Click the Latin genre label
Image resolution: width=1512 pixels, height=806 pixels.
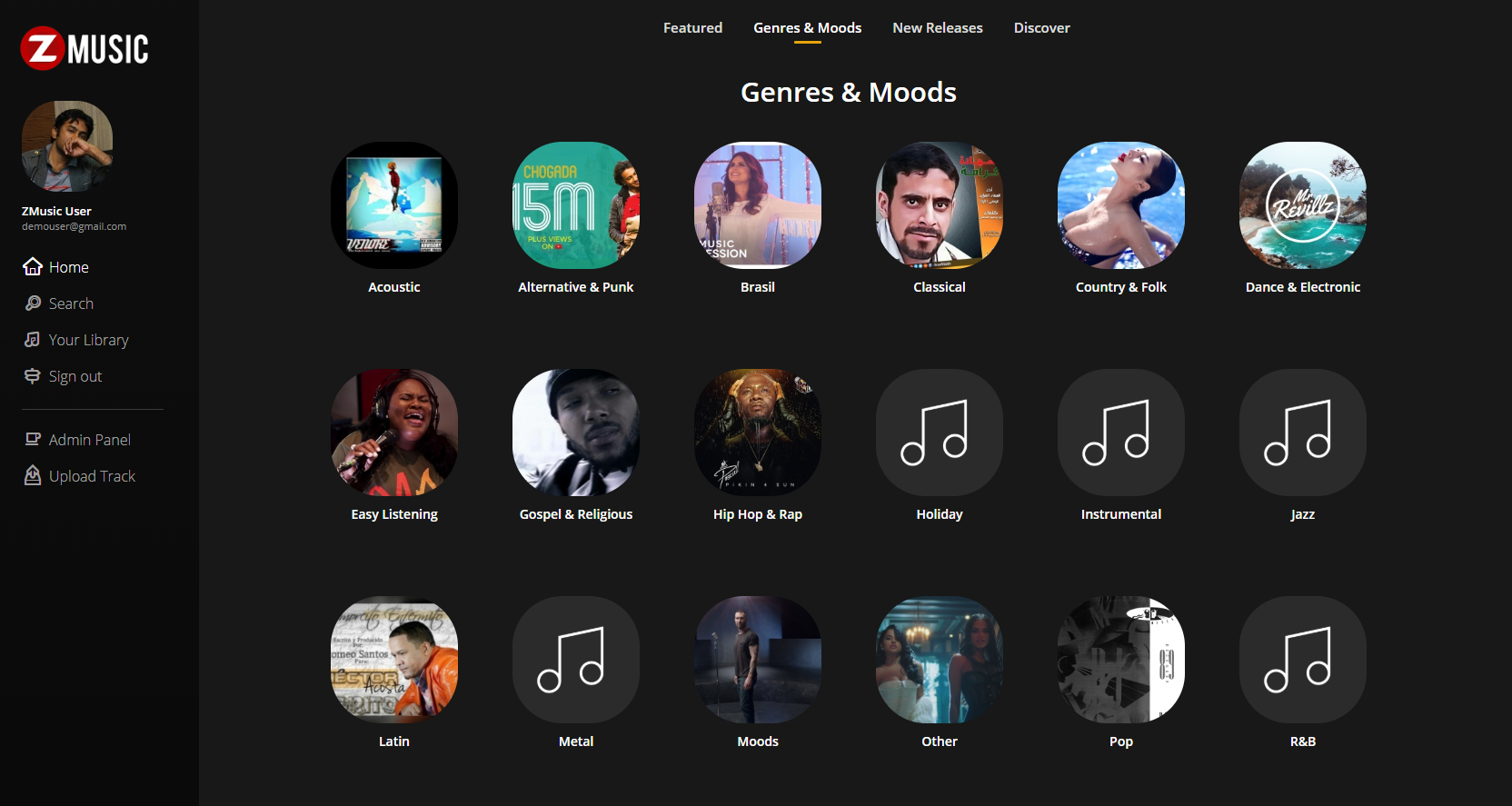pyautogui.click(x=394, y=741)
